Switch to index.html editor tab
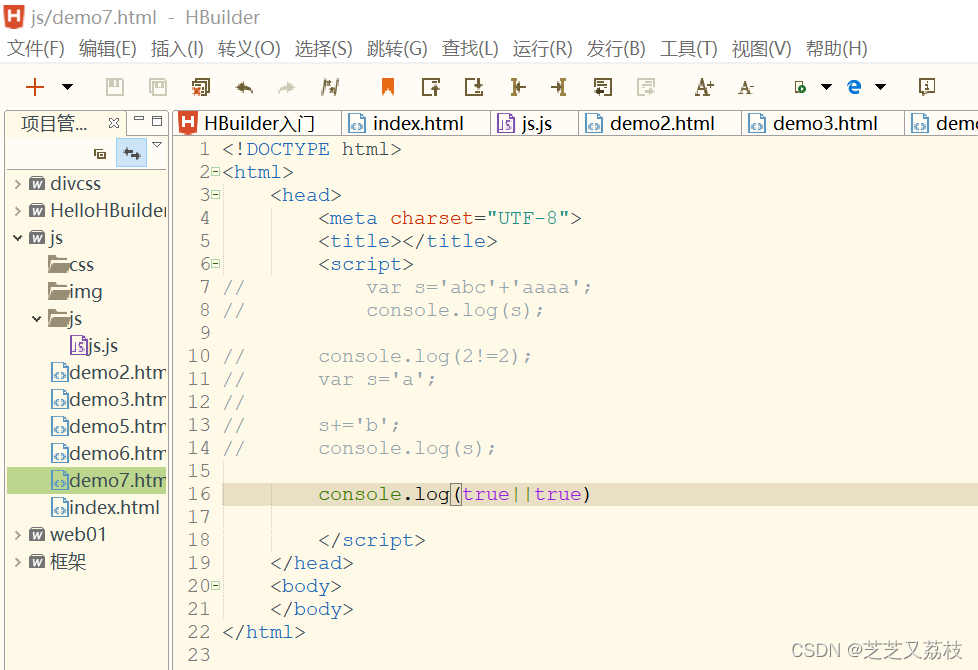Viewport: 978px width, 670px height. click(x=417, y=124)
